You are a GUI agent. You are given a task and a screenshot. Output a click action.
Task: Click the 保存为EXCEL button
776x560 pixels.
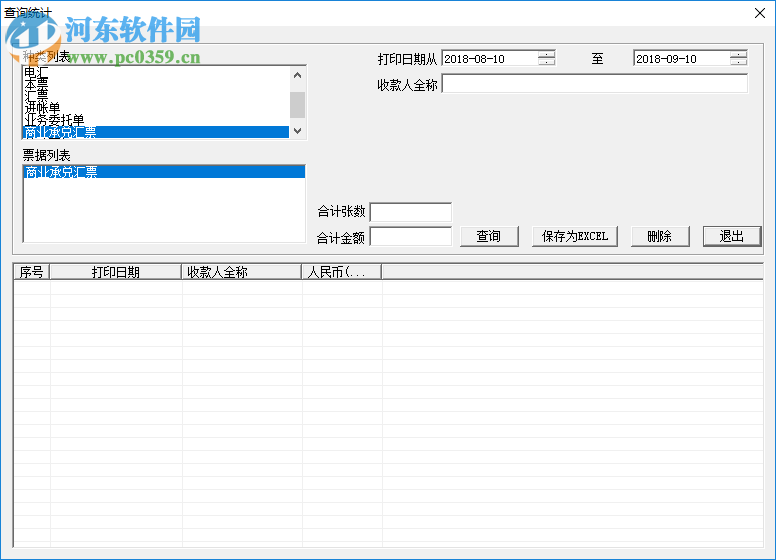[575, 236]
